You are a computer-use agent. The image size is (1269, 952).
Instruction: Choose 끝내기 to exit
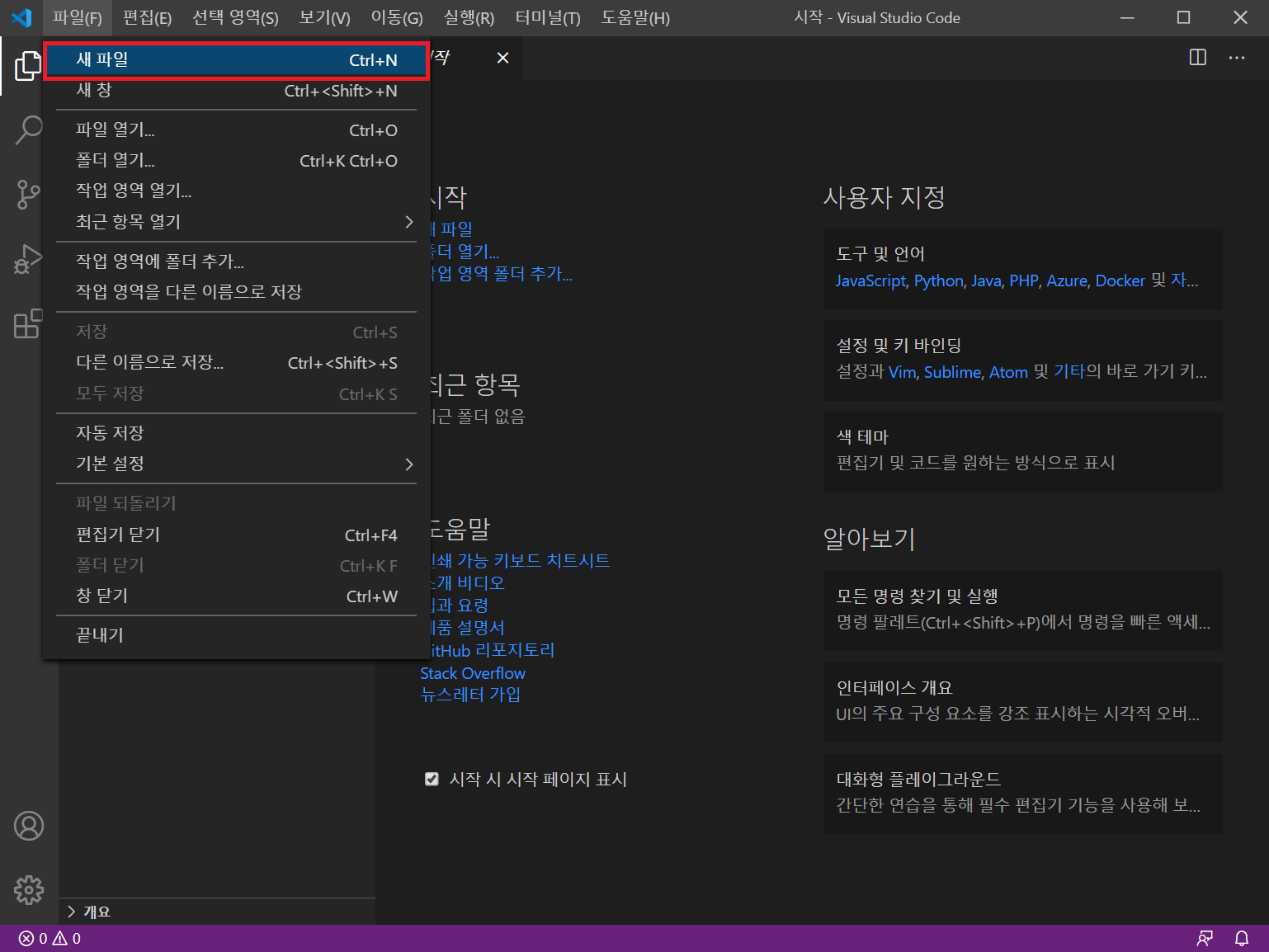pos(236,635)
